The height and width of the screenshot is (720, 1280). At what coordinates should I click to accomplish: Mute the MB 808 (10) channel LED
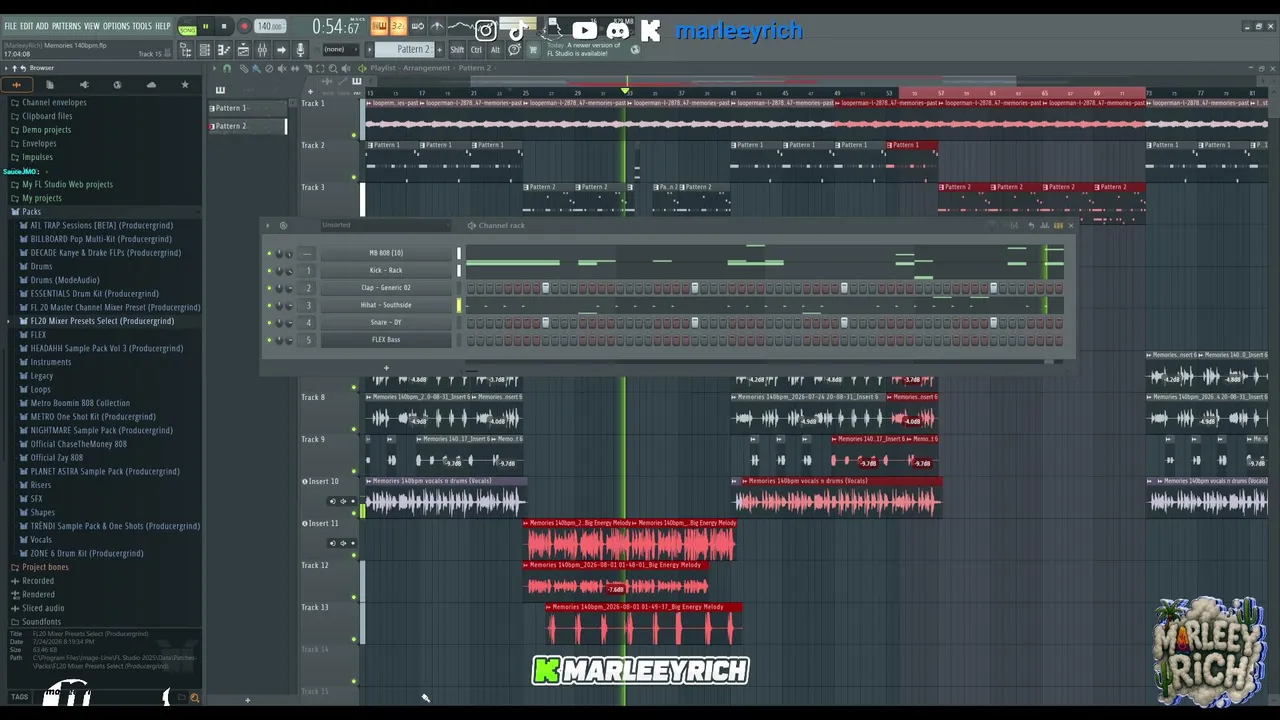click(269, 254)
